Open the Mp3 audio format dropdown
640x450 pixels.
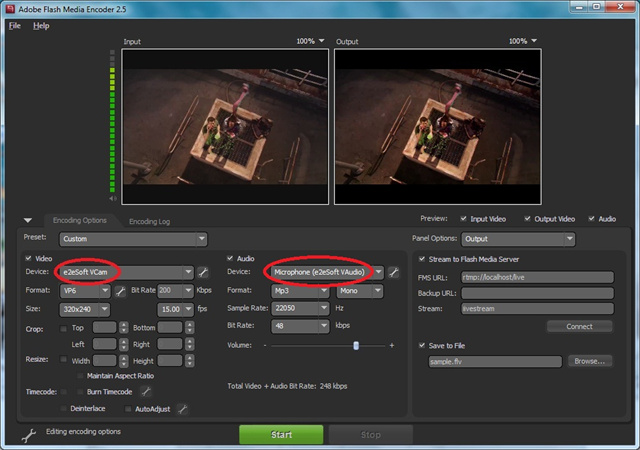[300, 291]
